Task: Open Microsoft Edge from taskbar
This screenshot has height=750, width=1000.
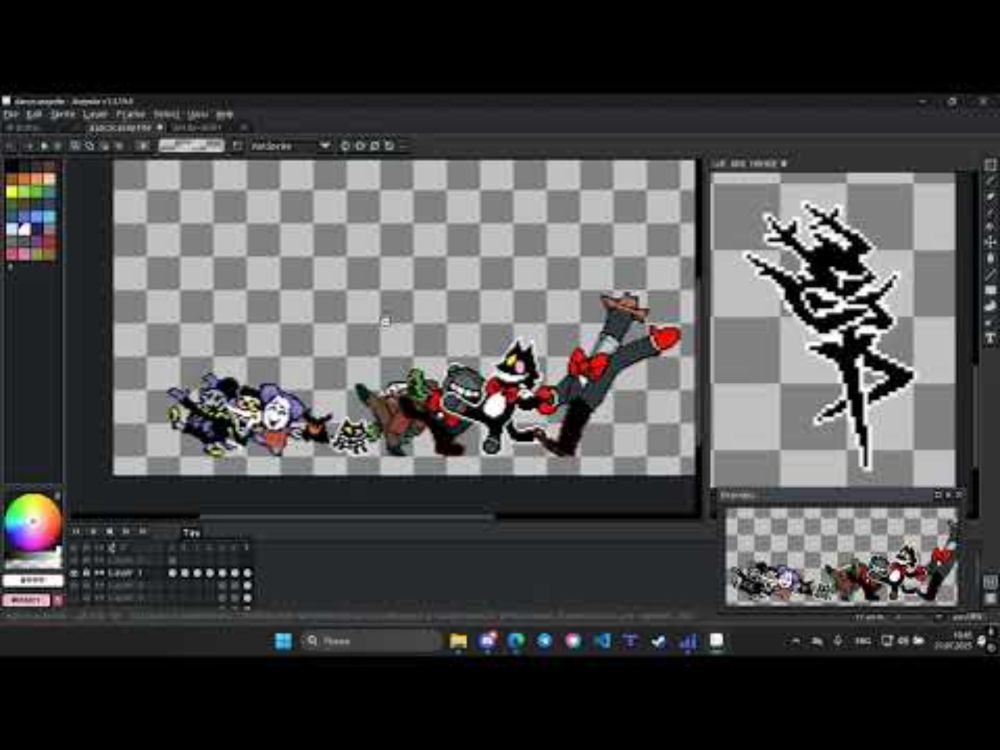Action: 516,641
